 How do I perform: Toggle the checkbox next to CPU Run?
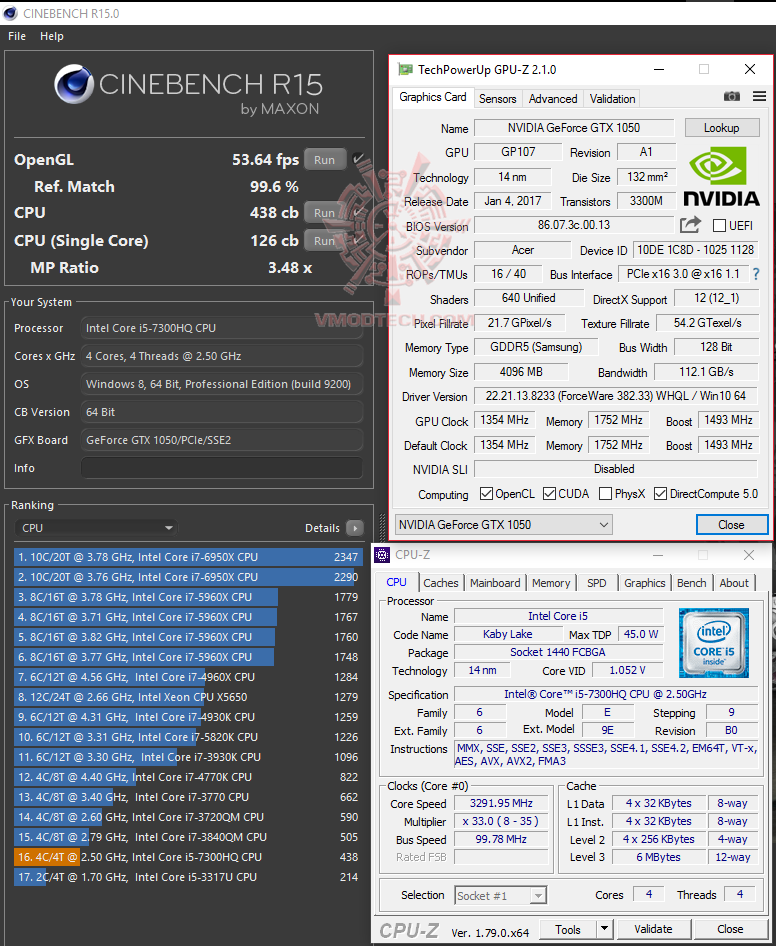tap(358, 212)
